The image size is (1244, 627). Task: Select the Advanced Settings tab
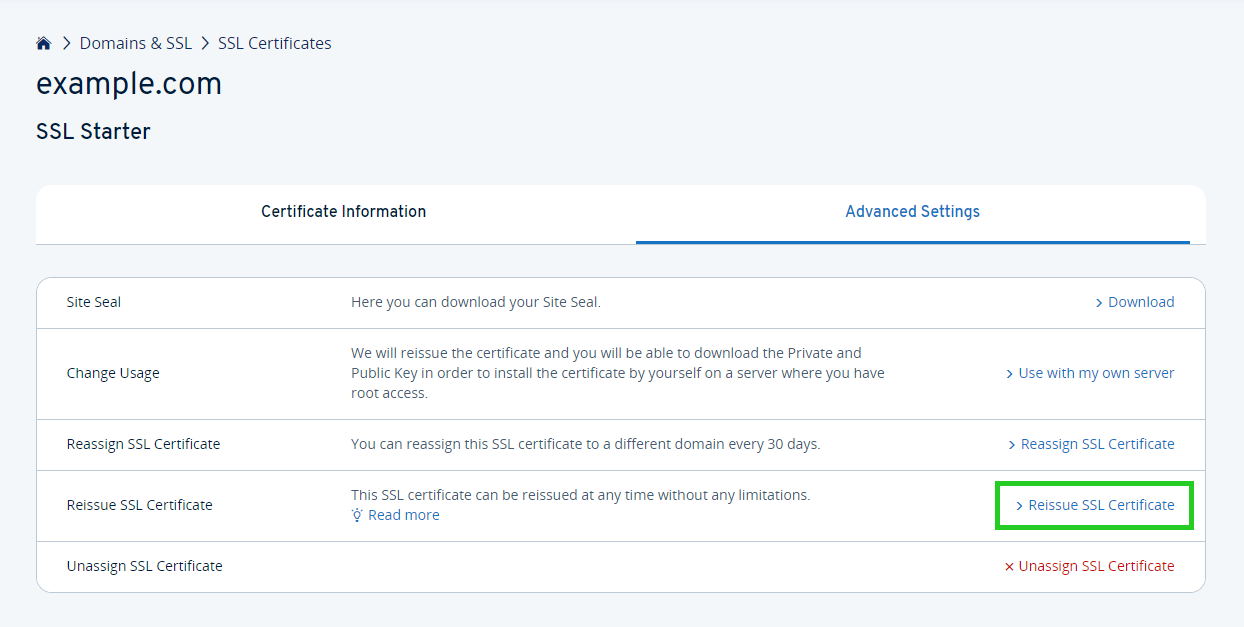(x=912, y=212)
